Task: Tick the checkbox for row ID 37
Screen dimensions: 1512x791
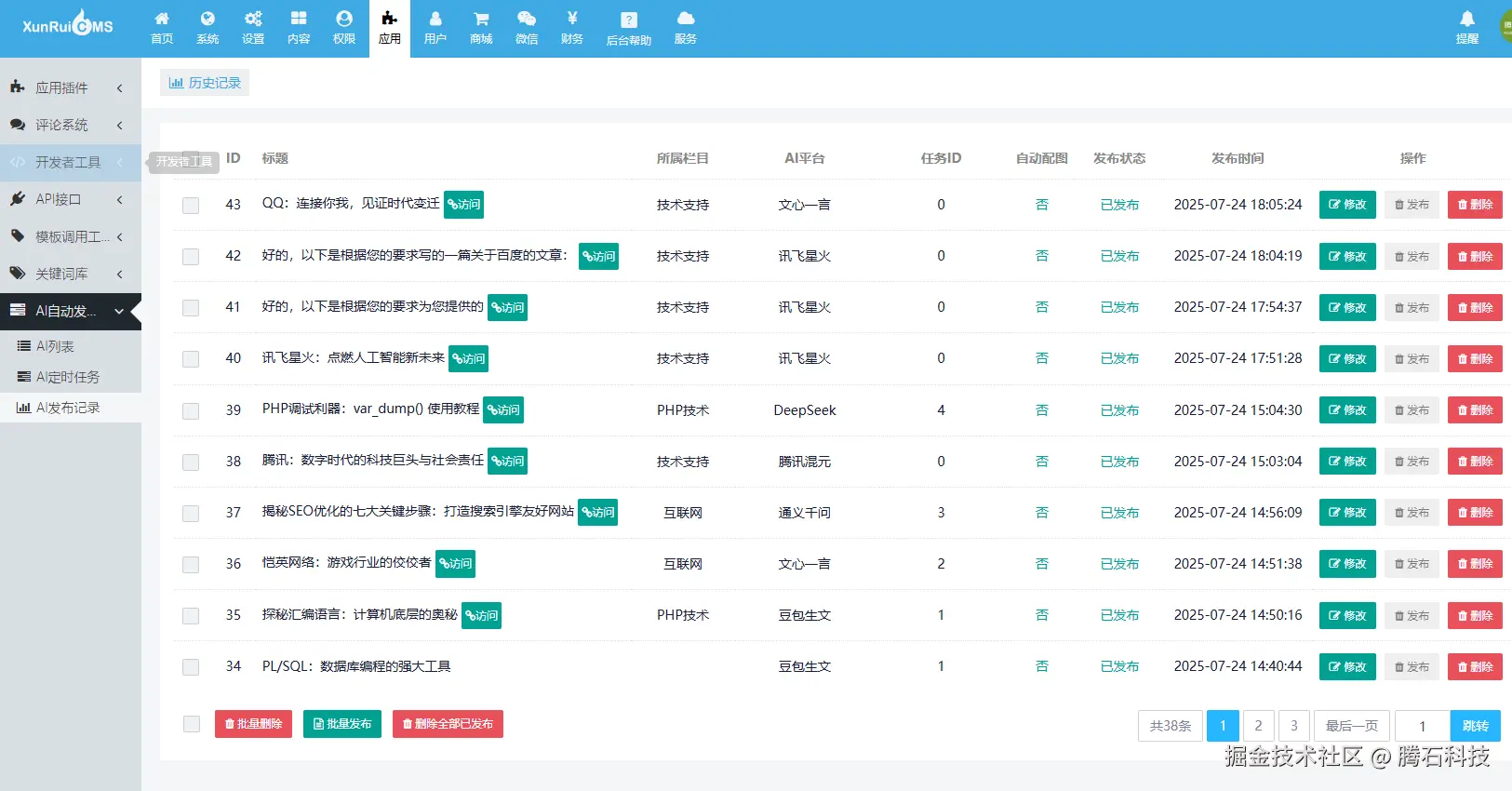Action: point(191,514)
